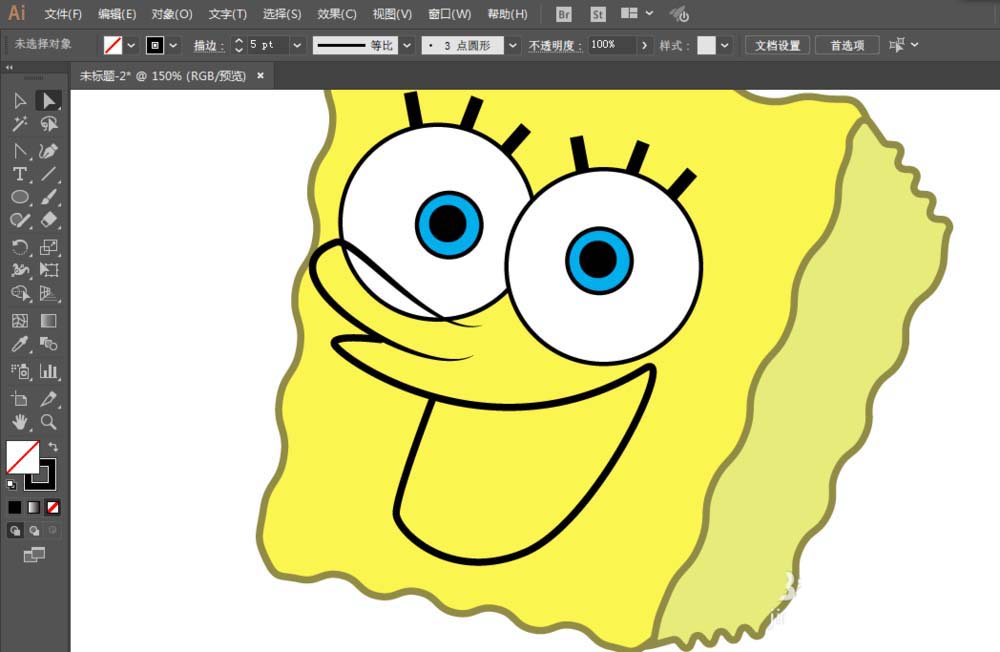The height and width of the screenshot is (652, 1000).
Task: Select the Ellipse shape tool
Action: point(19,197)
